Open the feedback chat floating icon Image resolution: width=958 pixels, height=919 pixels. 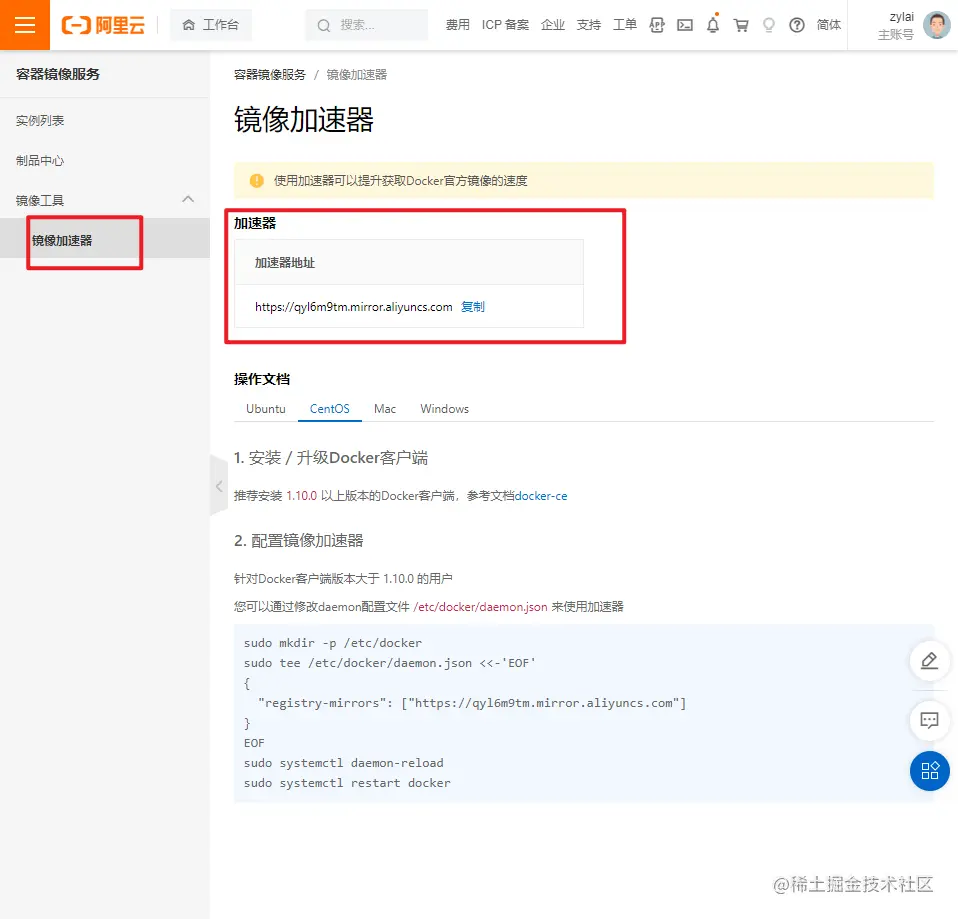[929, 720]
